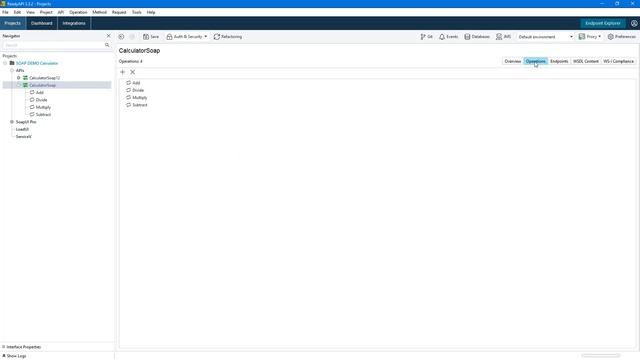Open the user account icon
Viewport: 640px width, 360px height.
point(634,23)
